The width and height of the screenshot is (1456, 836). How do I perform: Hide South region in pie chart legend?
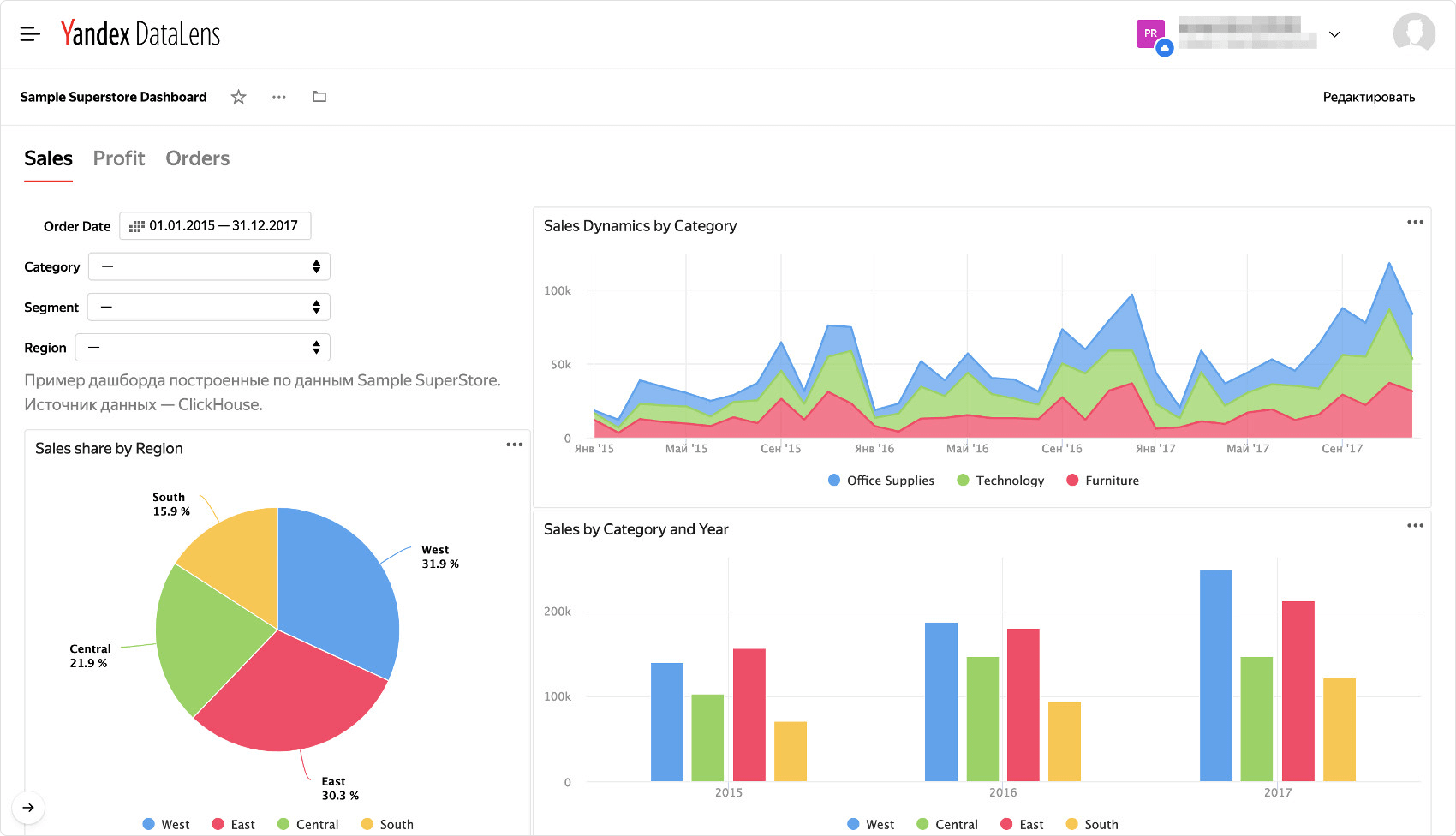click(387, 824)
